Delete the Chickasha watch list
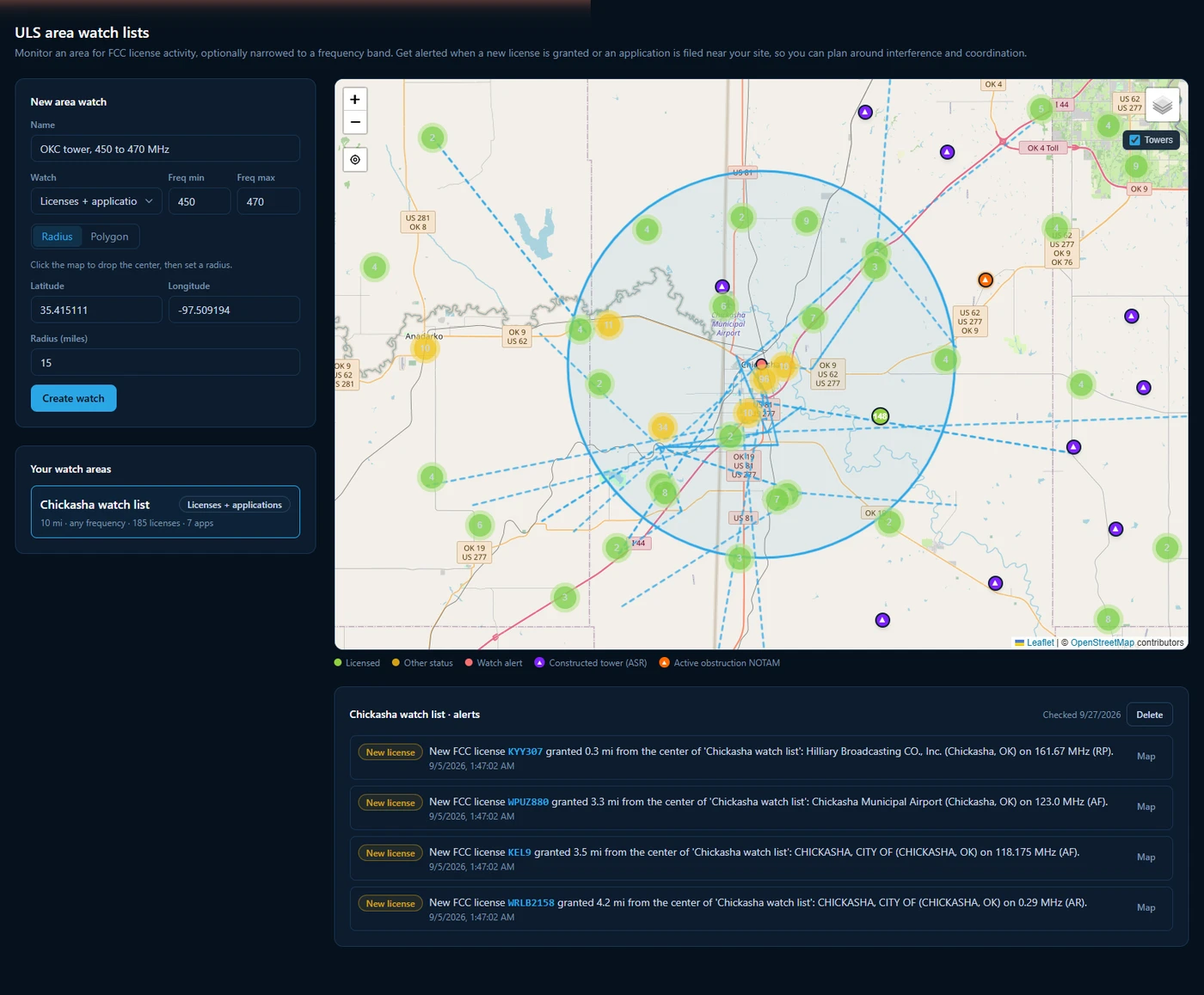This screenshot has height=995, width=1204. click(1149, 715)
